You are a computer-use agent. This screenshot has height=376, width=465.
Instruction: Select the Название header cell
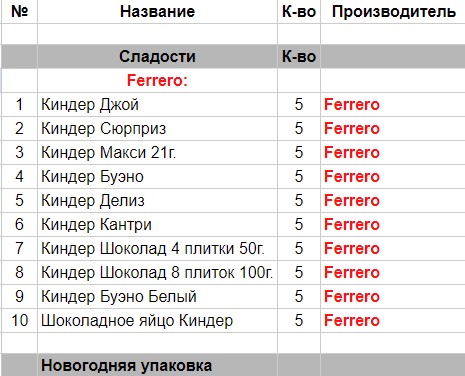tap(157, 12)
